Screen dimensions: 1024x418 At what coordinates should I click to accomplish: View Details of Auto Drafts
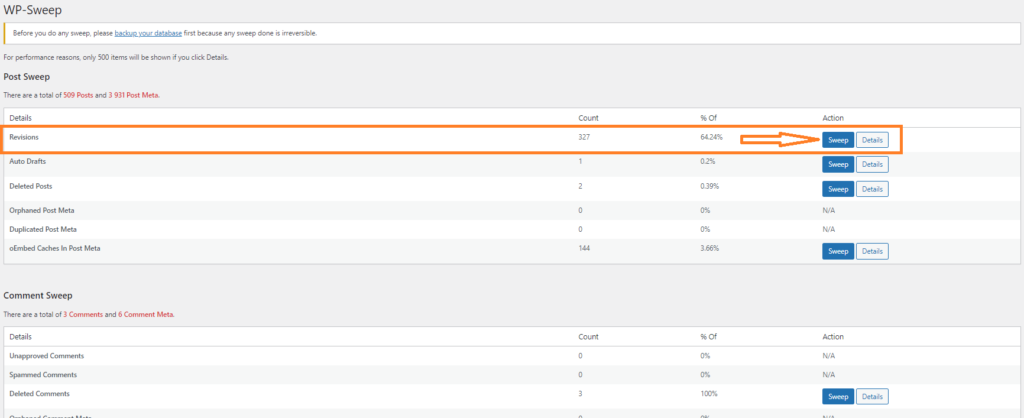click(872, 165)
